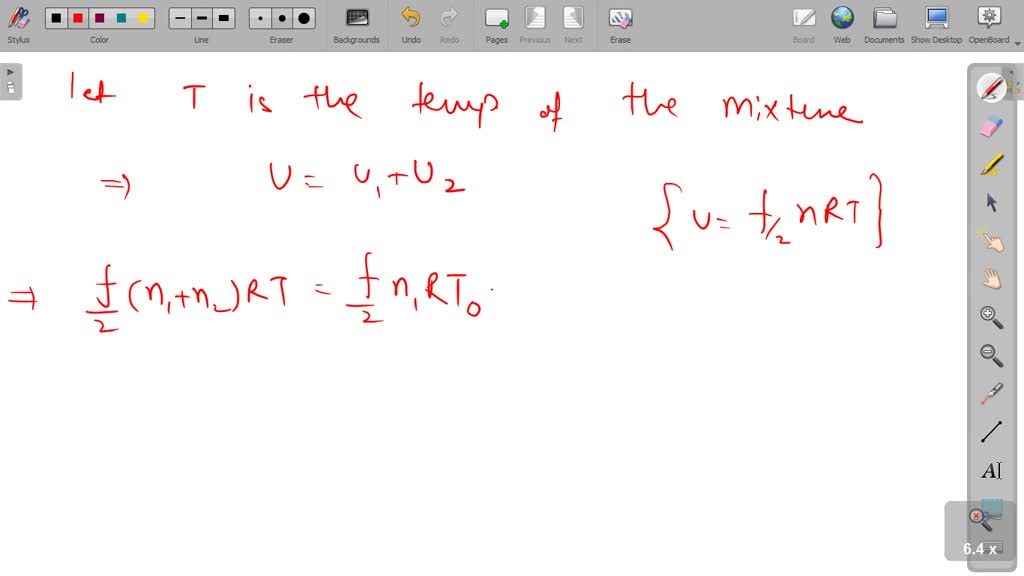This screenshot has height=576, width=1024.
Task: Choose the hand tool to scroll the page
Action: pyautogui.click(x=990, y=278)
